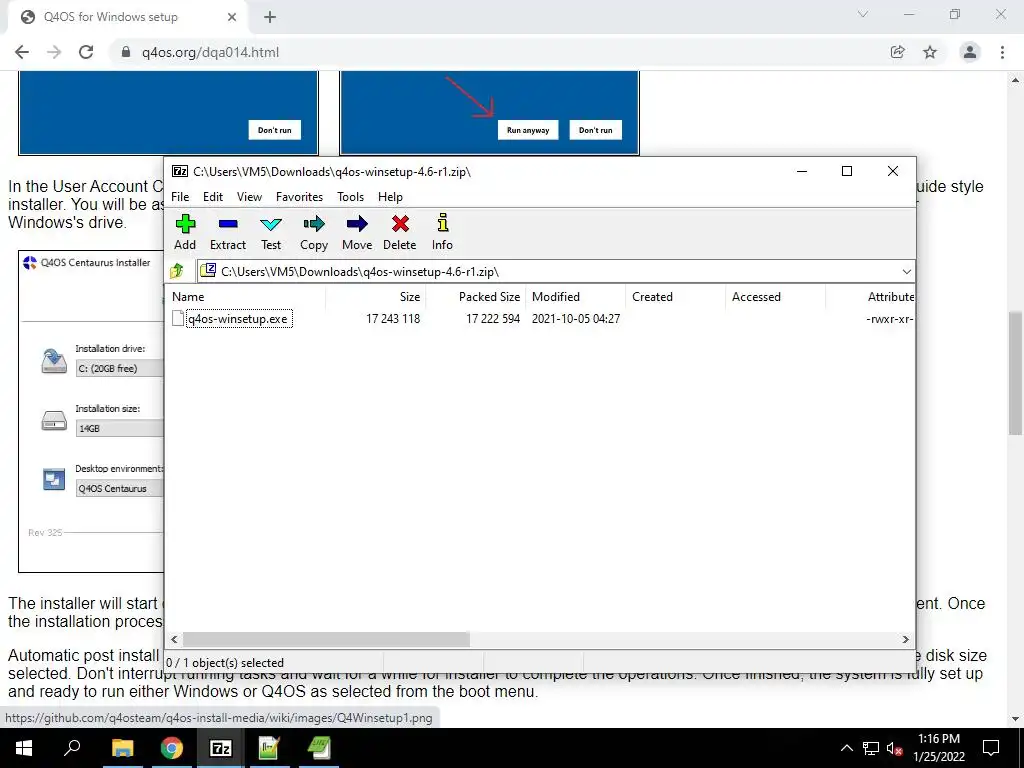Go up one folder level in 7-Zip
This screenshot has width=1024, height=768.
pyautogui.click(x=176, y=271)
